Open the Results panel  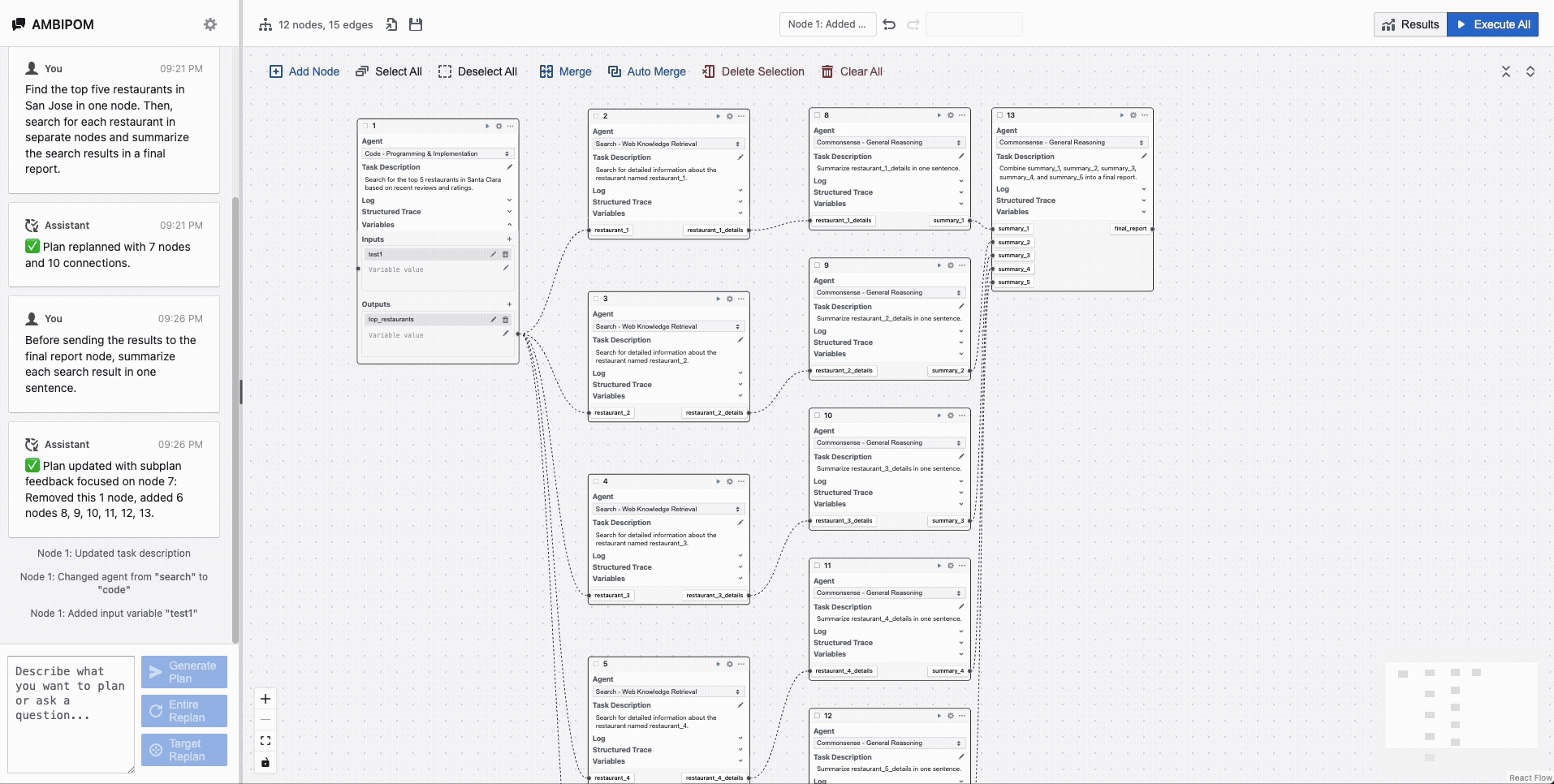[x=1410, y=24]
